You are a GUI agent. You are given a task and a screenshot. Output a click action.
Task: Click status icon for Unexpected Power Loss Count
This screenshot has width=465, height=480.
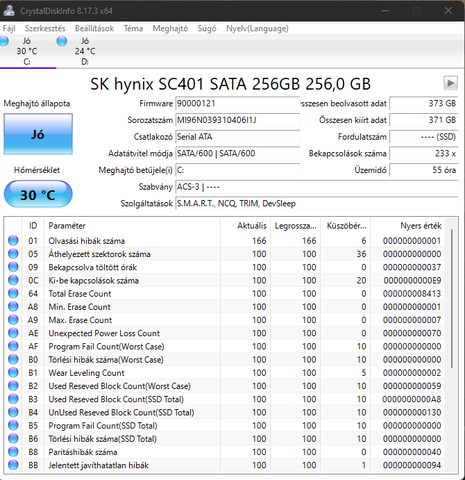tap(13, 333)
